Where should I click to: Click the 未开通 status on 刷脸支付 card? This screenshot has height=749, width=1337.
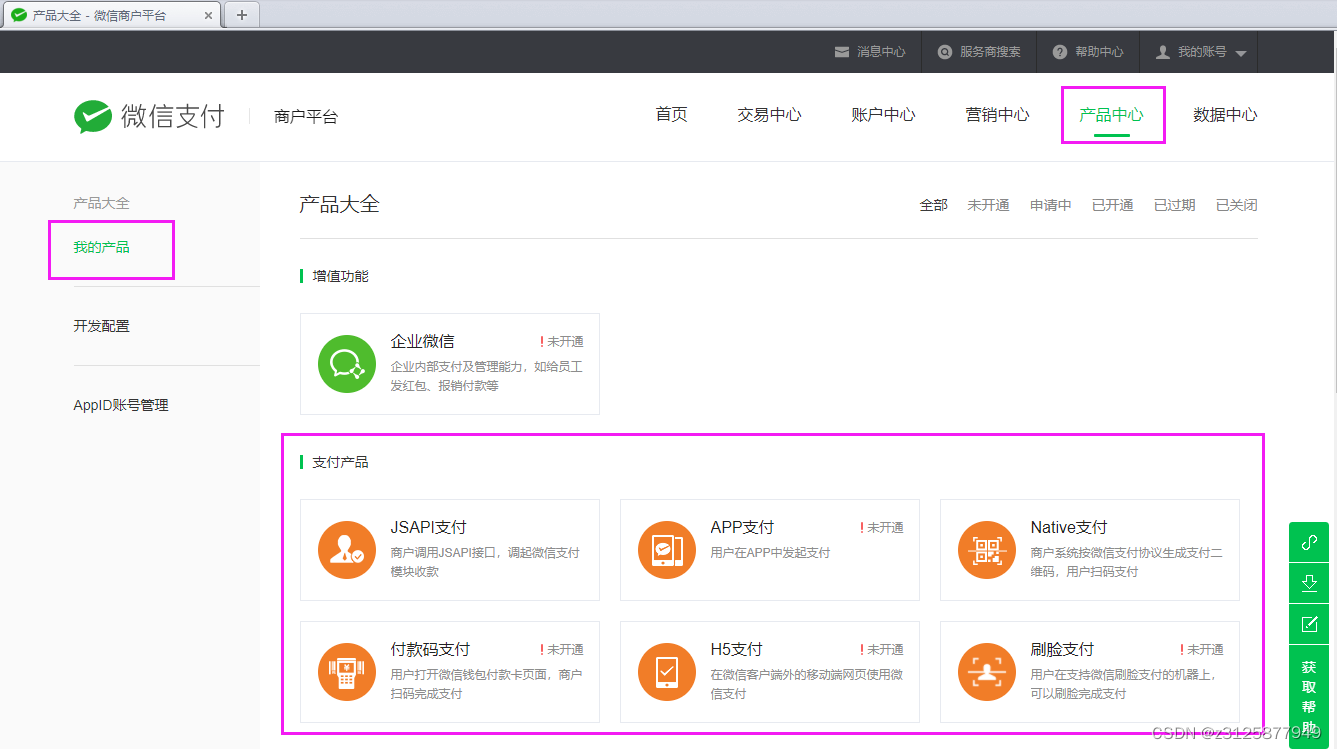(x=1202, y=650)
